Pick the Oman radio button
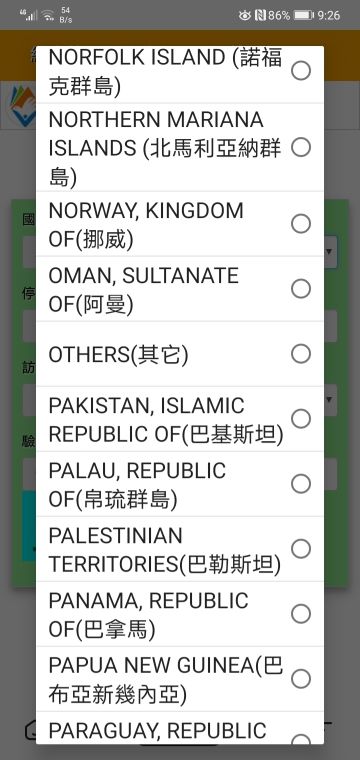Image resolution: width=360 pixels, height=760 pixels. (x=301, y=289)
